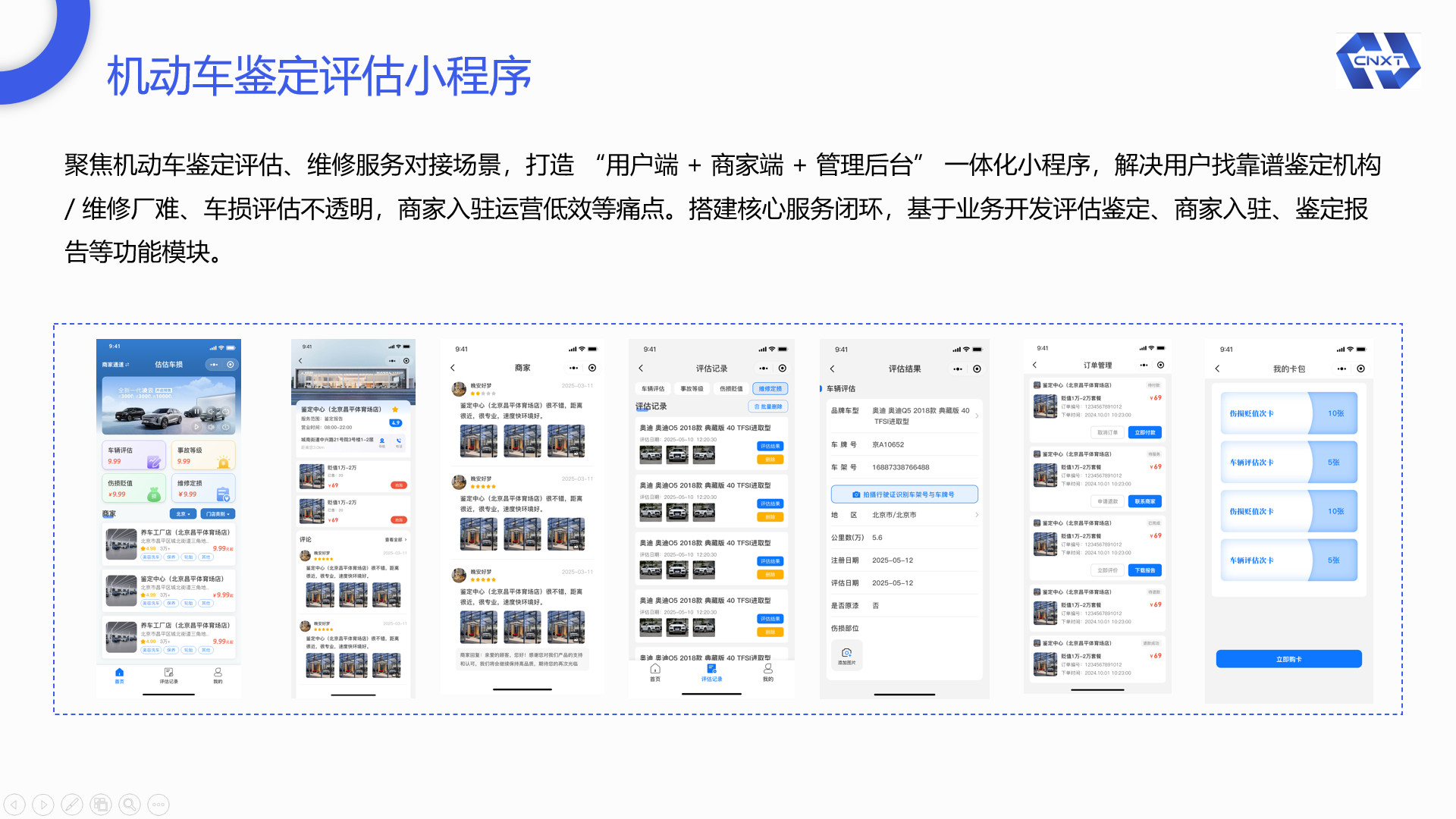Click the zoom magnifier in slideshow controls
1456x819 pixels.
[x=130, y=805]
